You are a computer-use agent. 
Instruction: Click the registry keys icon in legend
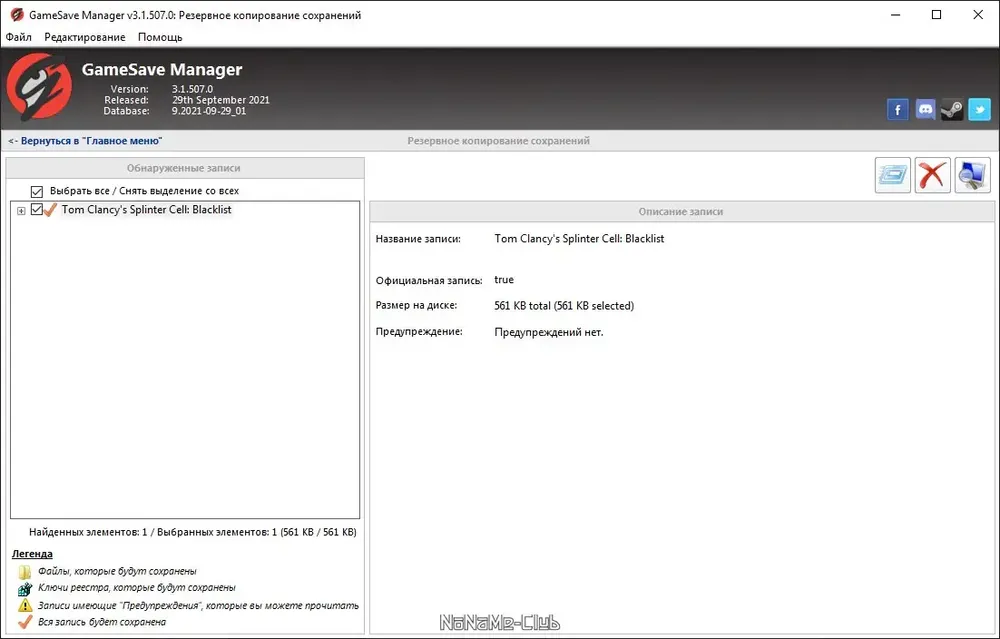pyautogui.click(x=25, y=588)
